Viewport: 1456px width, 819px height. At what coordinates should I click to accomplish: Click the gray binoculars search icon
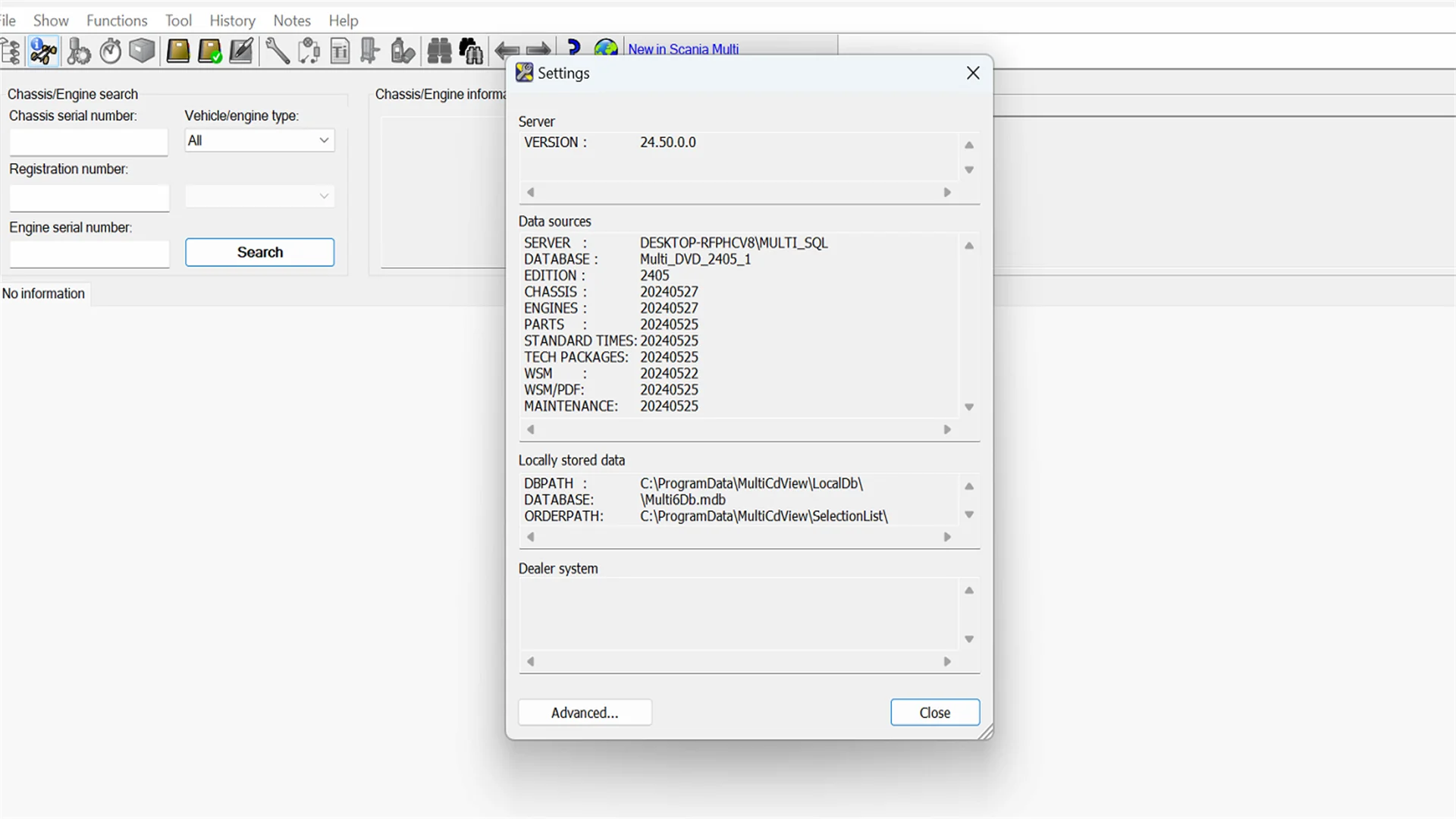439,51
